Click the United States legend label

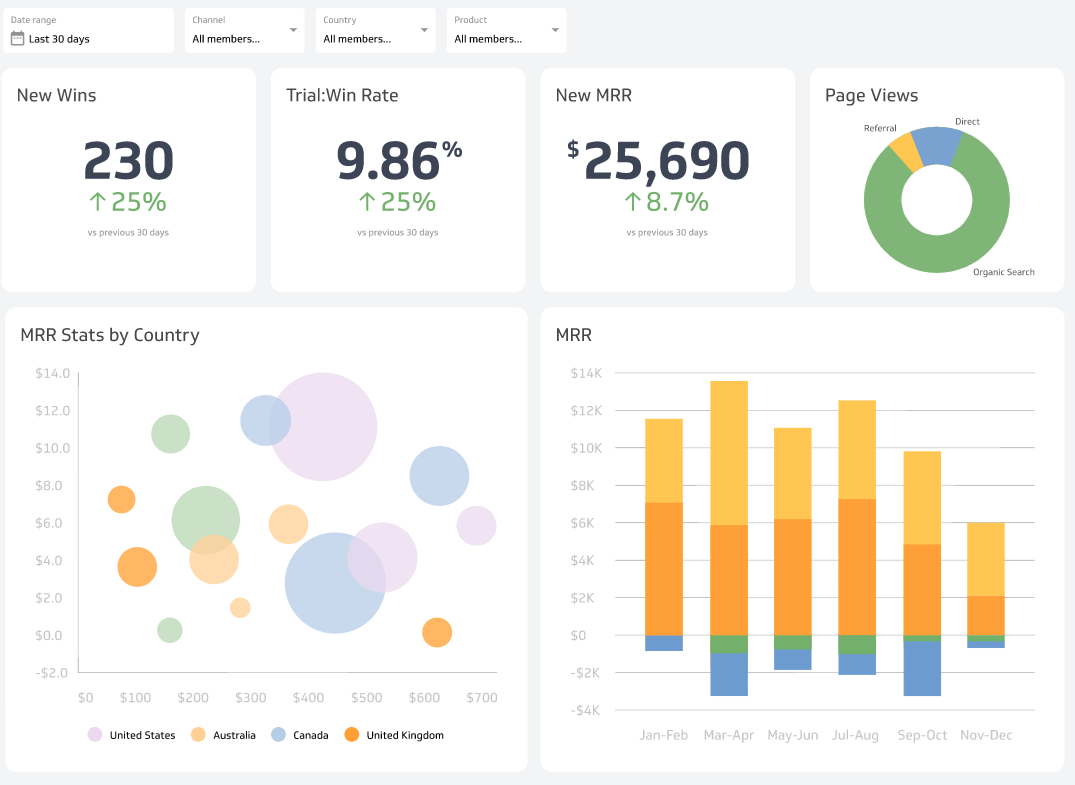(x=143, y=735)
